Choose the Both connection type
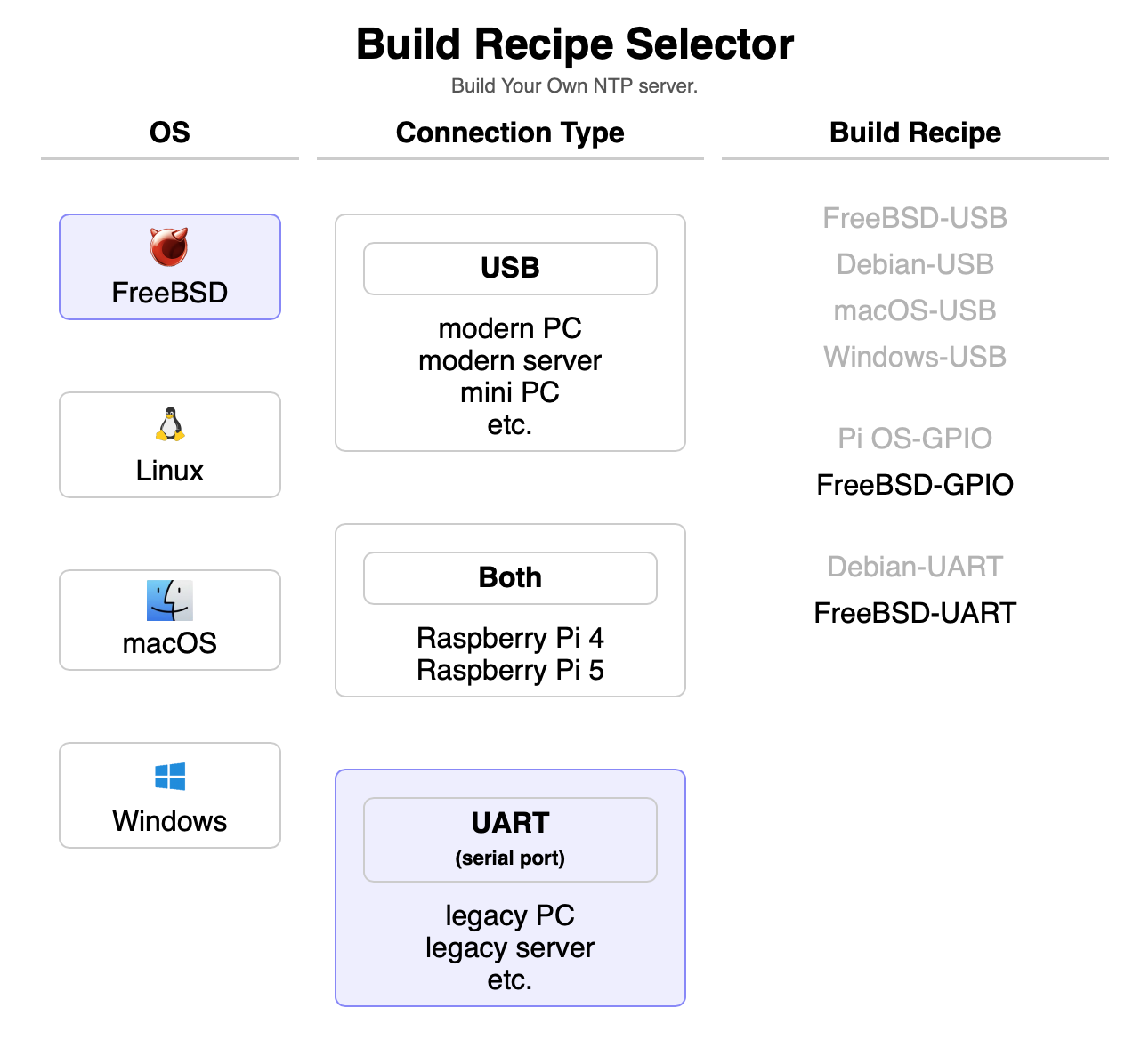The height and width of the screenshot is (1064, 1141). pos(510,578)
